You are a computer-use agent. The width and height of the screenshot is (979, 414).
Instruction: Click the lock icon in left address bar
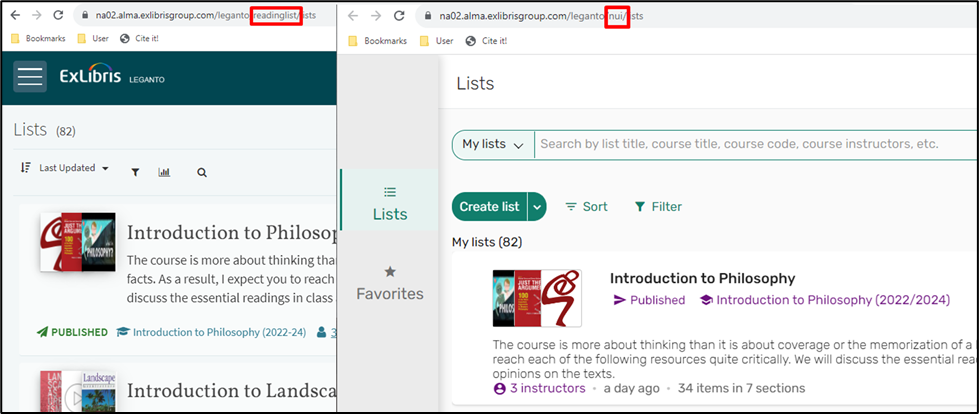[x=86, y=16]
